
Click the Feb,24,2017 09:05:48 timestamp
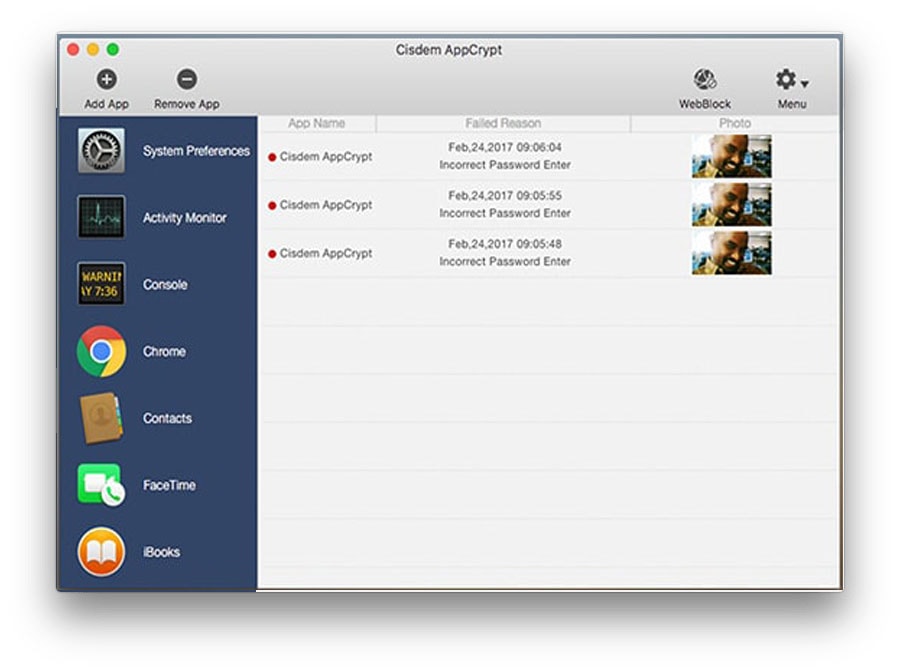[x=505, y=244]
